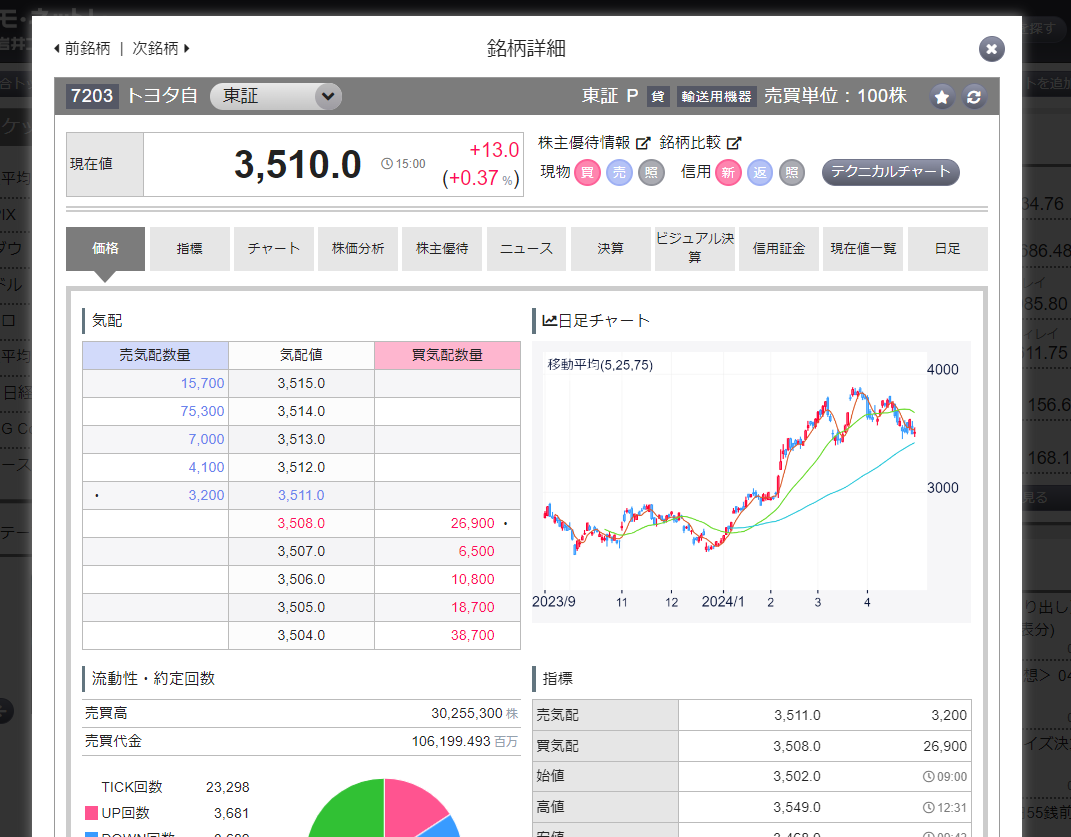Go to previous stock 前銘柄
This screenshot has width=1071, height=837.
click(x=82, y=49)
